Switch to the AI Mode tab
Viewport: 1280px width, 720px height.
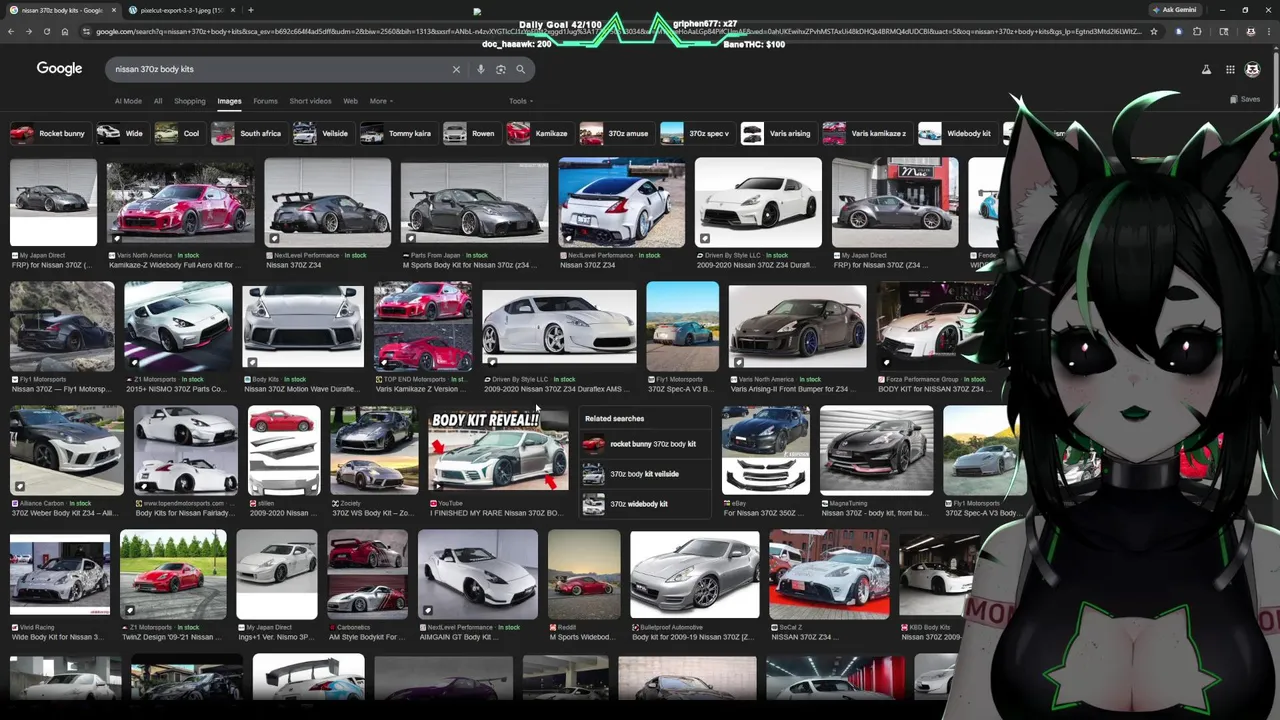pyautogui.click(x=128, y=101)
